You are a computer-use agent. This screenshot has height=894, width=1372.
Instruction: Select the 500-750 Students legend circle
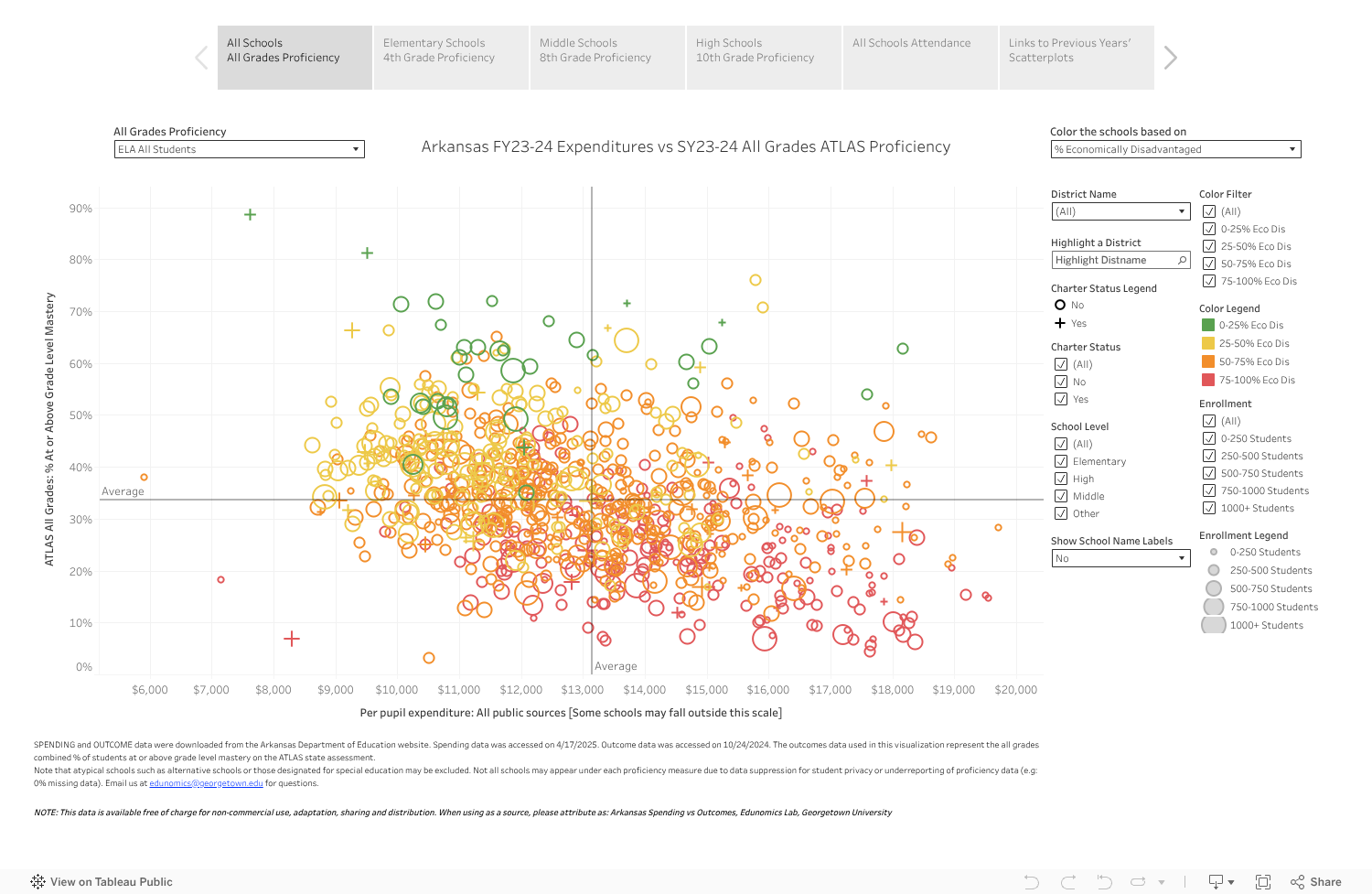[x=1214, y=588]
